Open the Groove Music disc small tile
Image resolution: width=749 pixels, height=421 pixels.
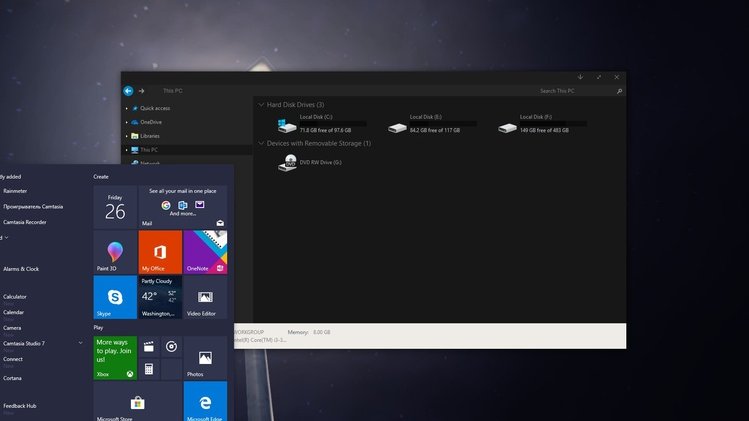171,347
